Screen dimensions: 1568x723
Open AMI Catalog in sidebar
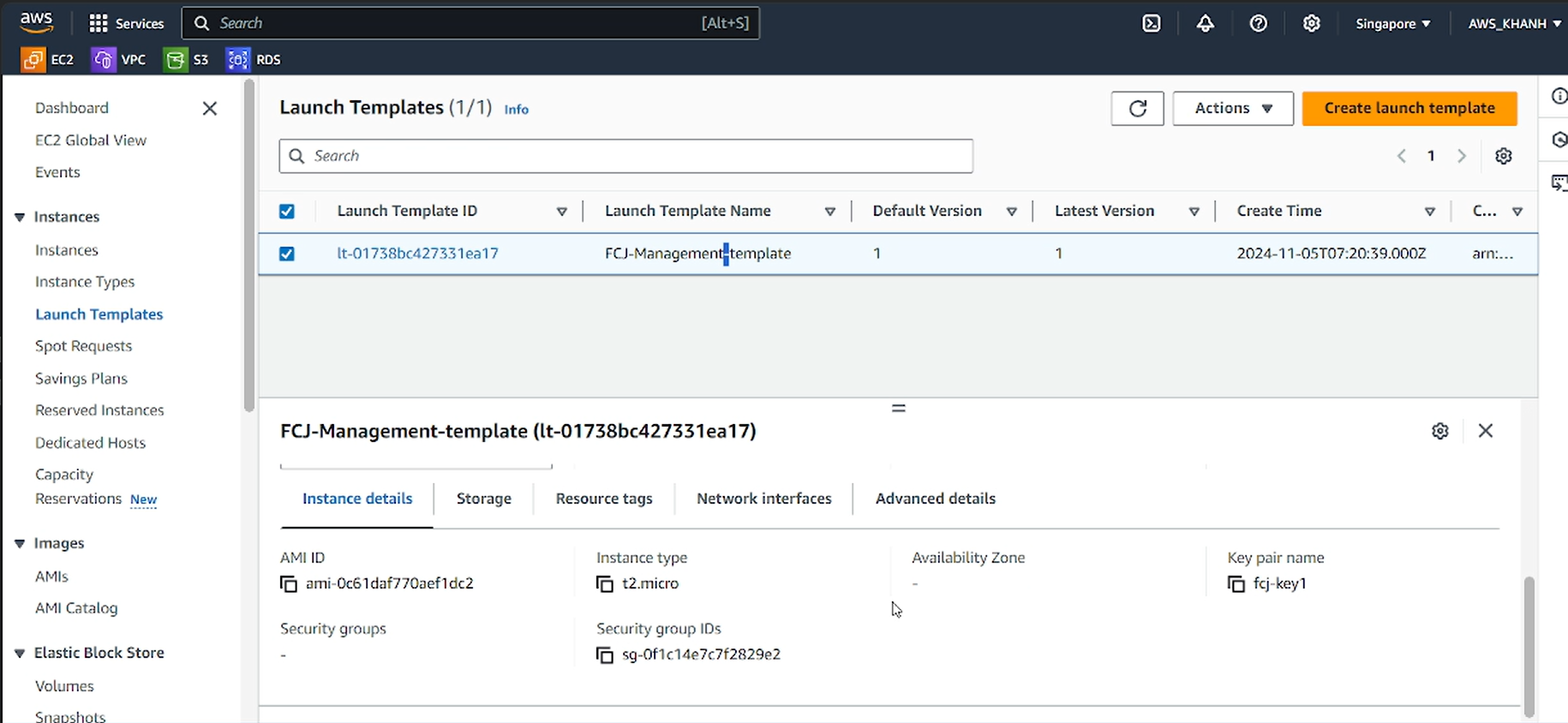click(x=76, y=608)
